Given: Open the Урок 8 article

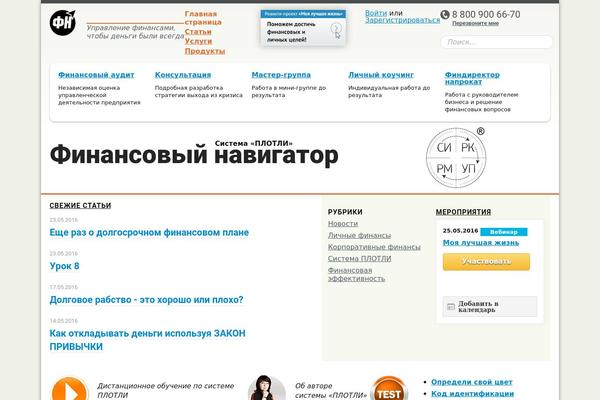Looking at the screenshot, I should pyautogui.click(x=64, y=266).
